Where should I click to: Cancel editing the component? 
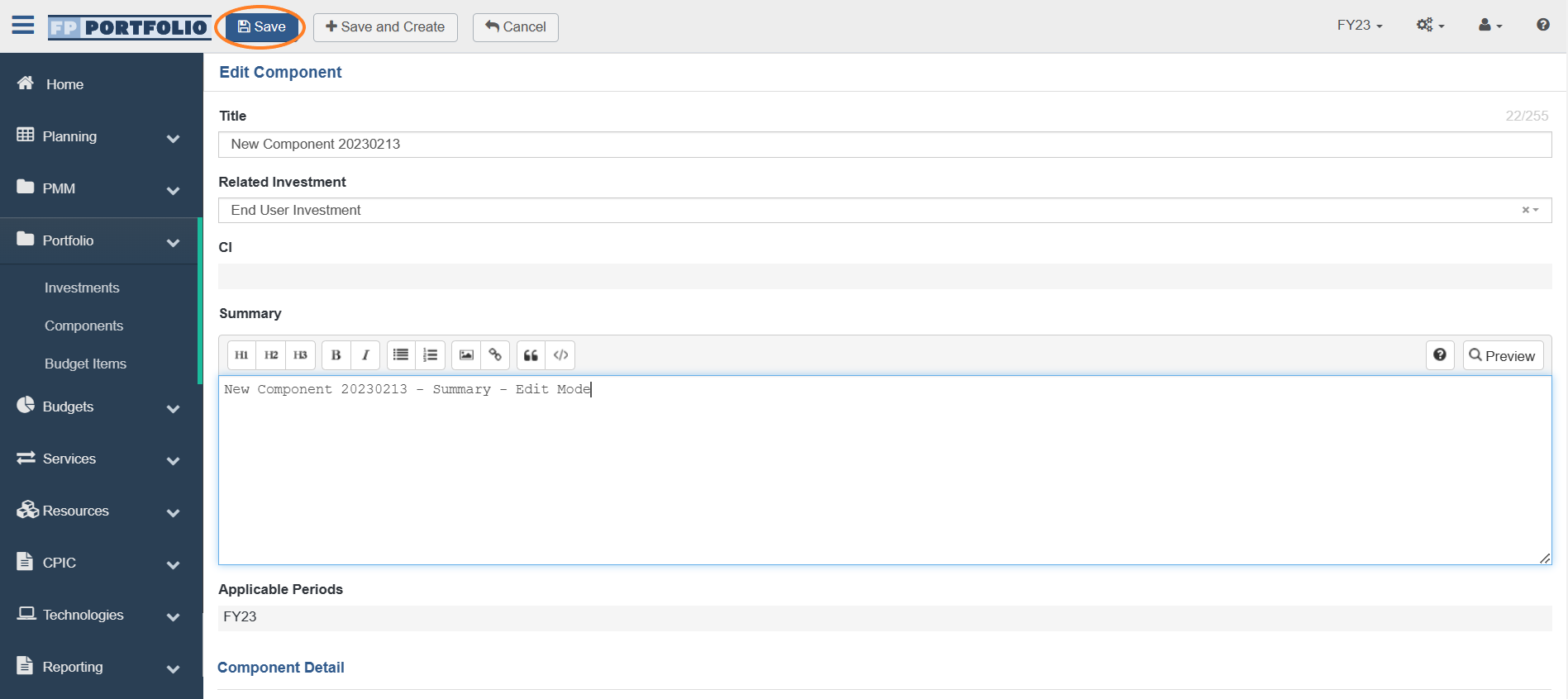pos(516,27)
